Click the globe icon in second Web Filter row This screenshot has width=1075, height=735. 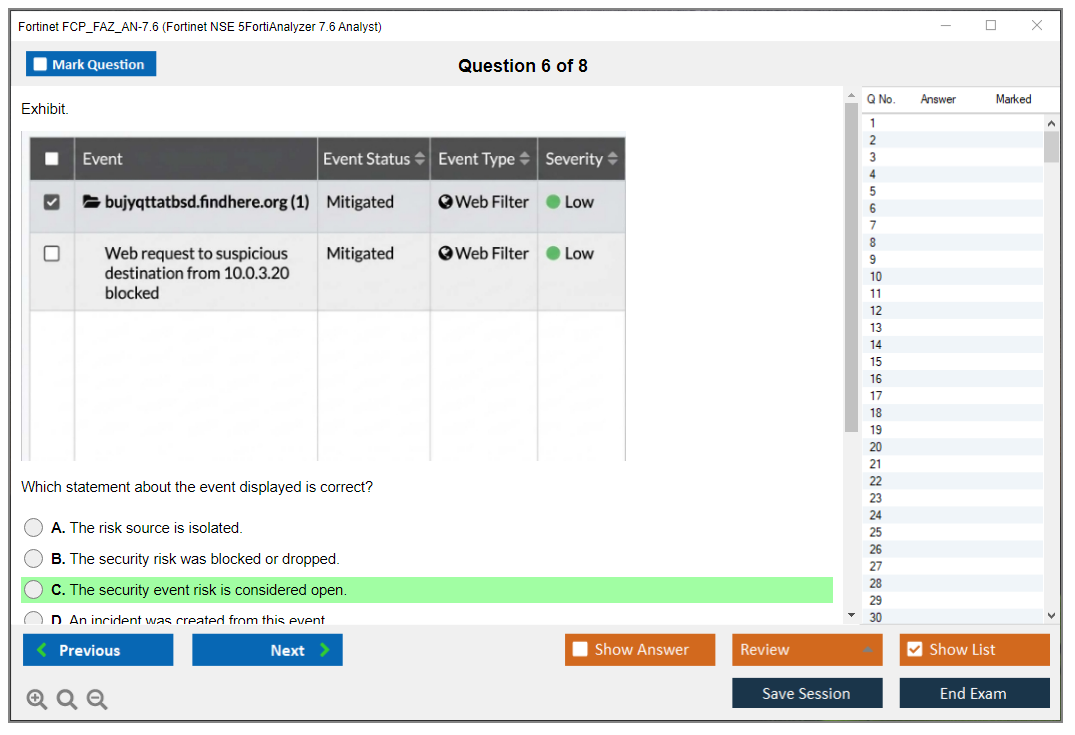(445, 253)
